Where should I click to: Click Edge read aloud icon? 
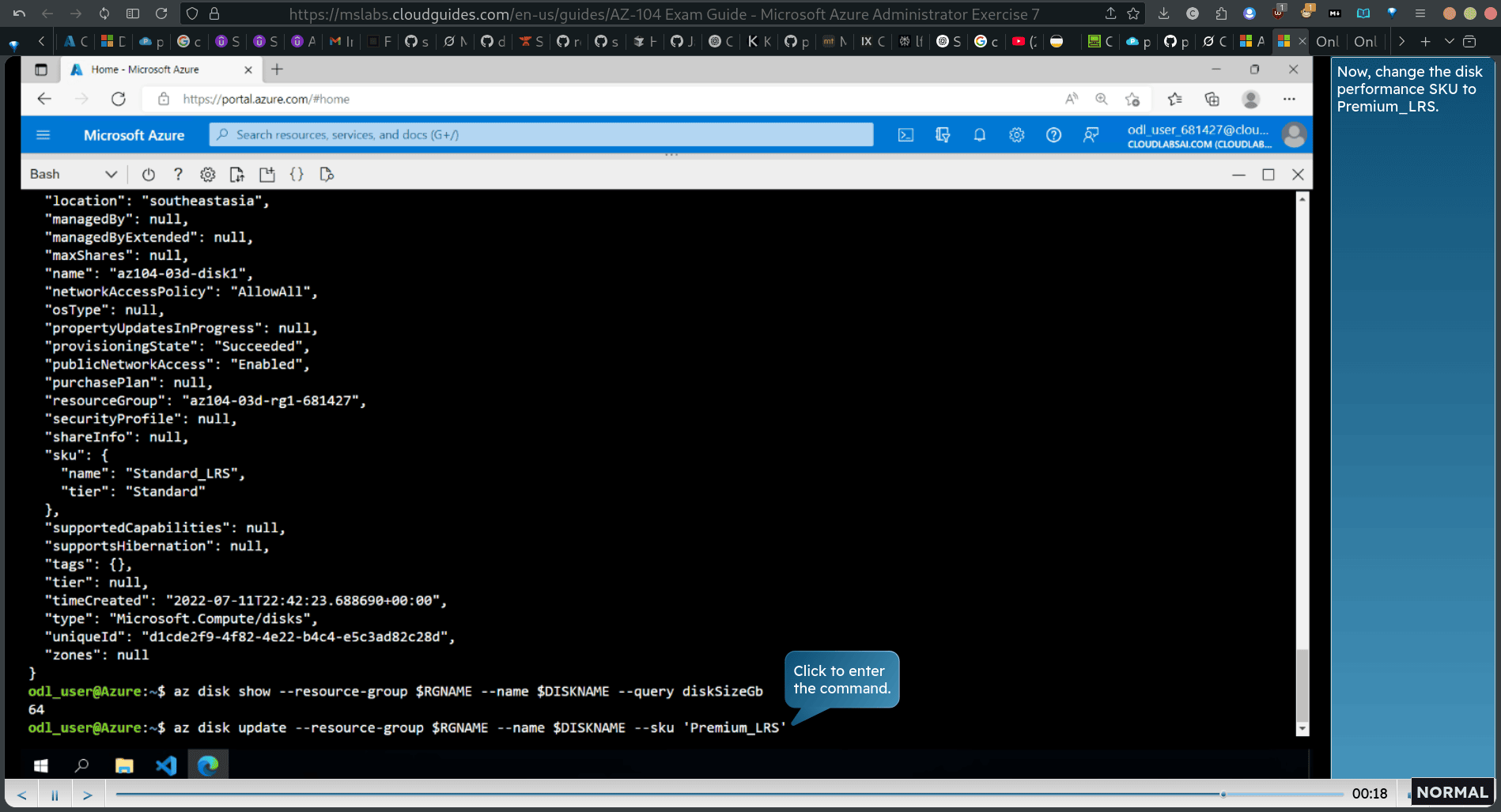point(1071,99)
